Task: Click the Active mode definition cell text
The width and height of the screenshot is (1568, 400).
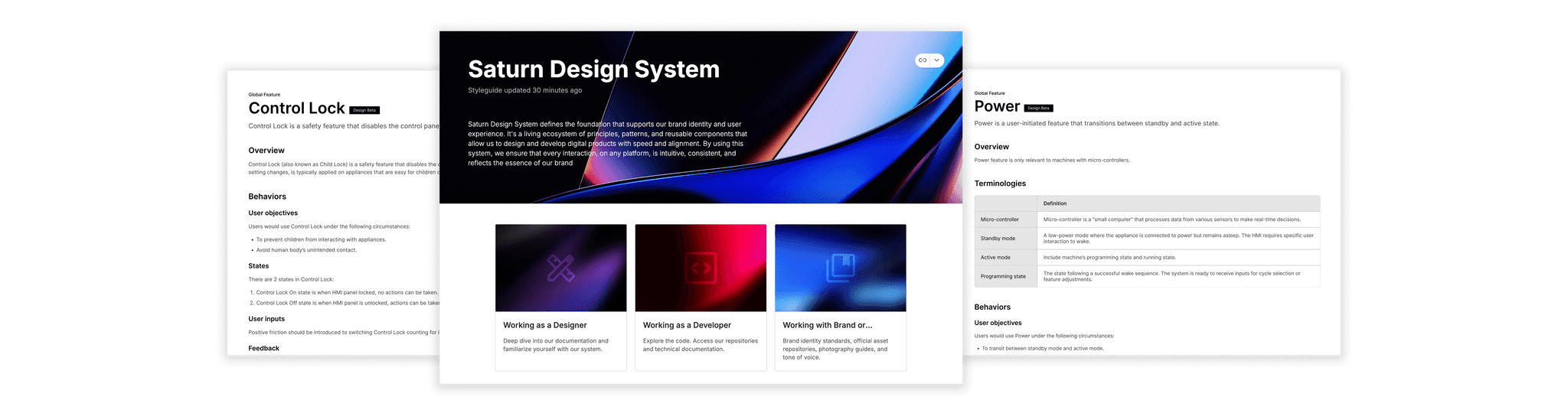Action: click(x=1109, y=258)
